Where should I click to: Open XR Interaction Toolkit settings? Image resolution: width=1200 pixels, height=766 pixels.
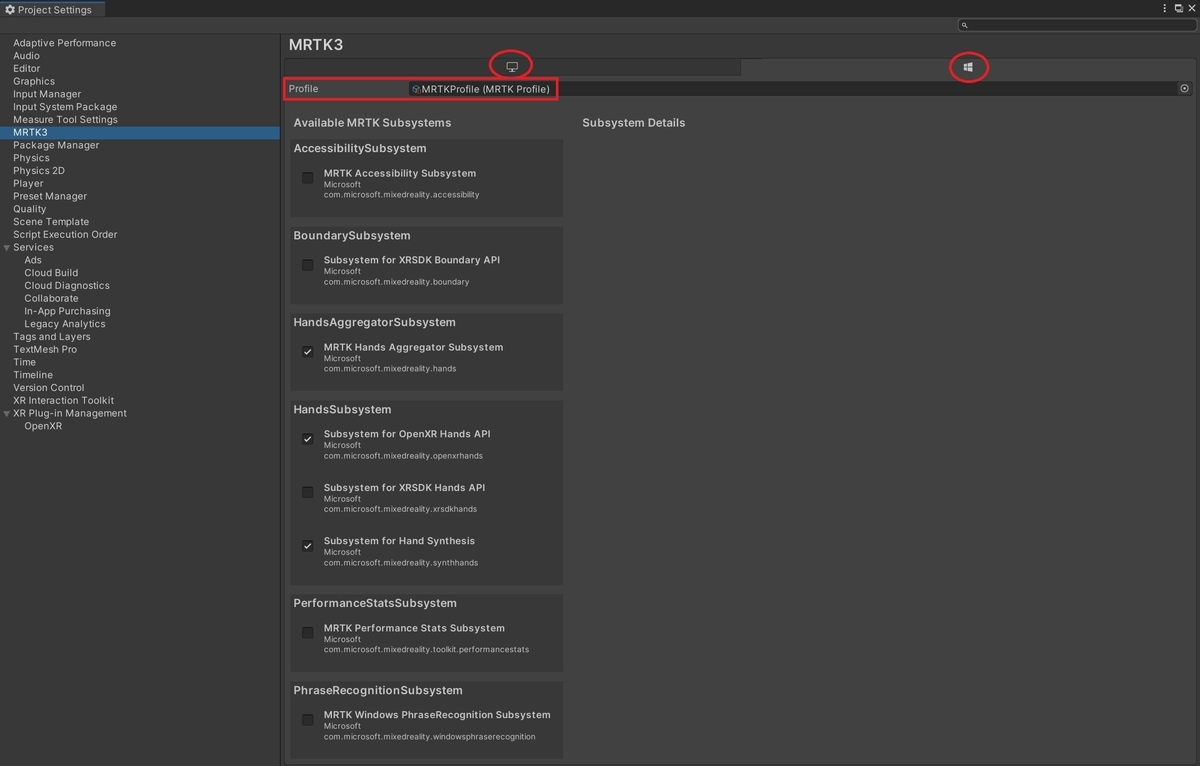coord(64,400)
